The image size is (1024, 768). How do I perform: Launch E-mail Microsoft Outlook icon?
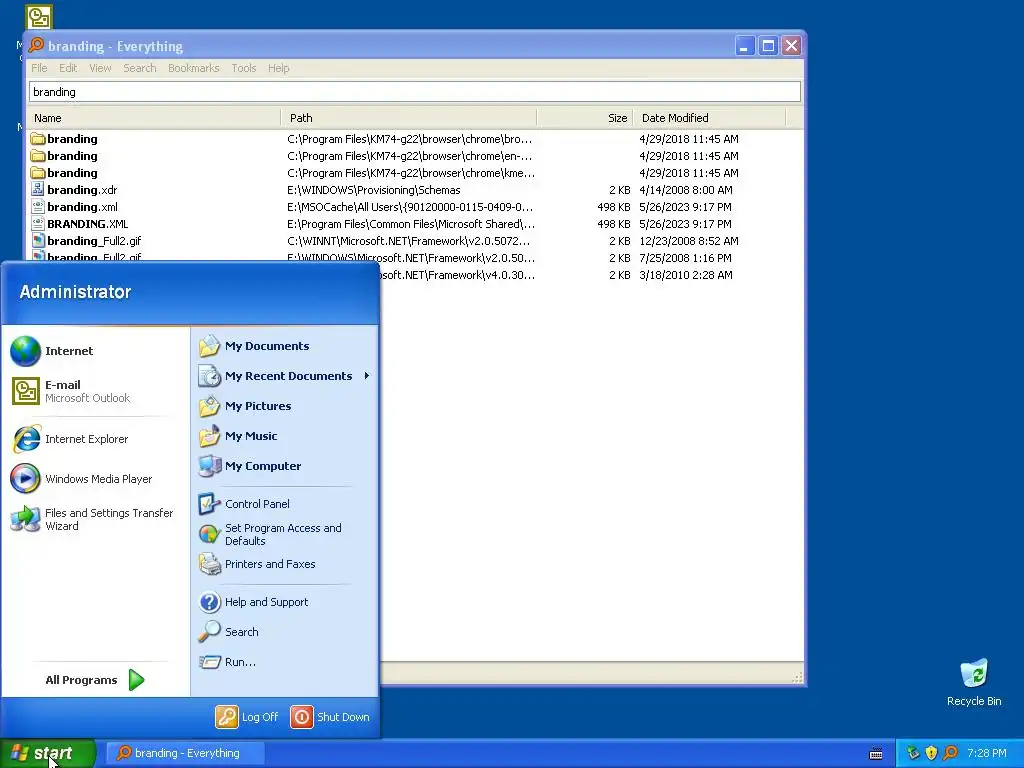[x=25, y=391]
